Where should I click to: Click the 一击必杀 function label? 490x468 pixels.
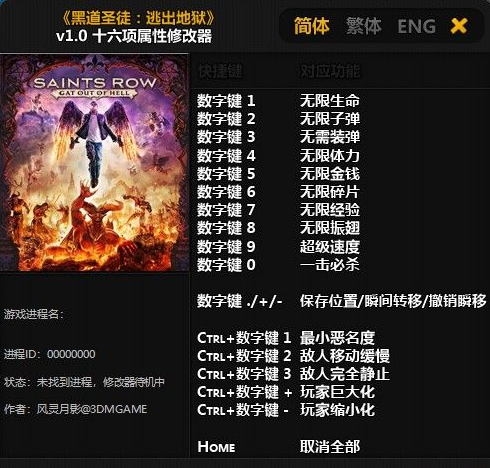(x=330, y=265)
